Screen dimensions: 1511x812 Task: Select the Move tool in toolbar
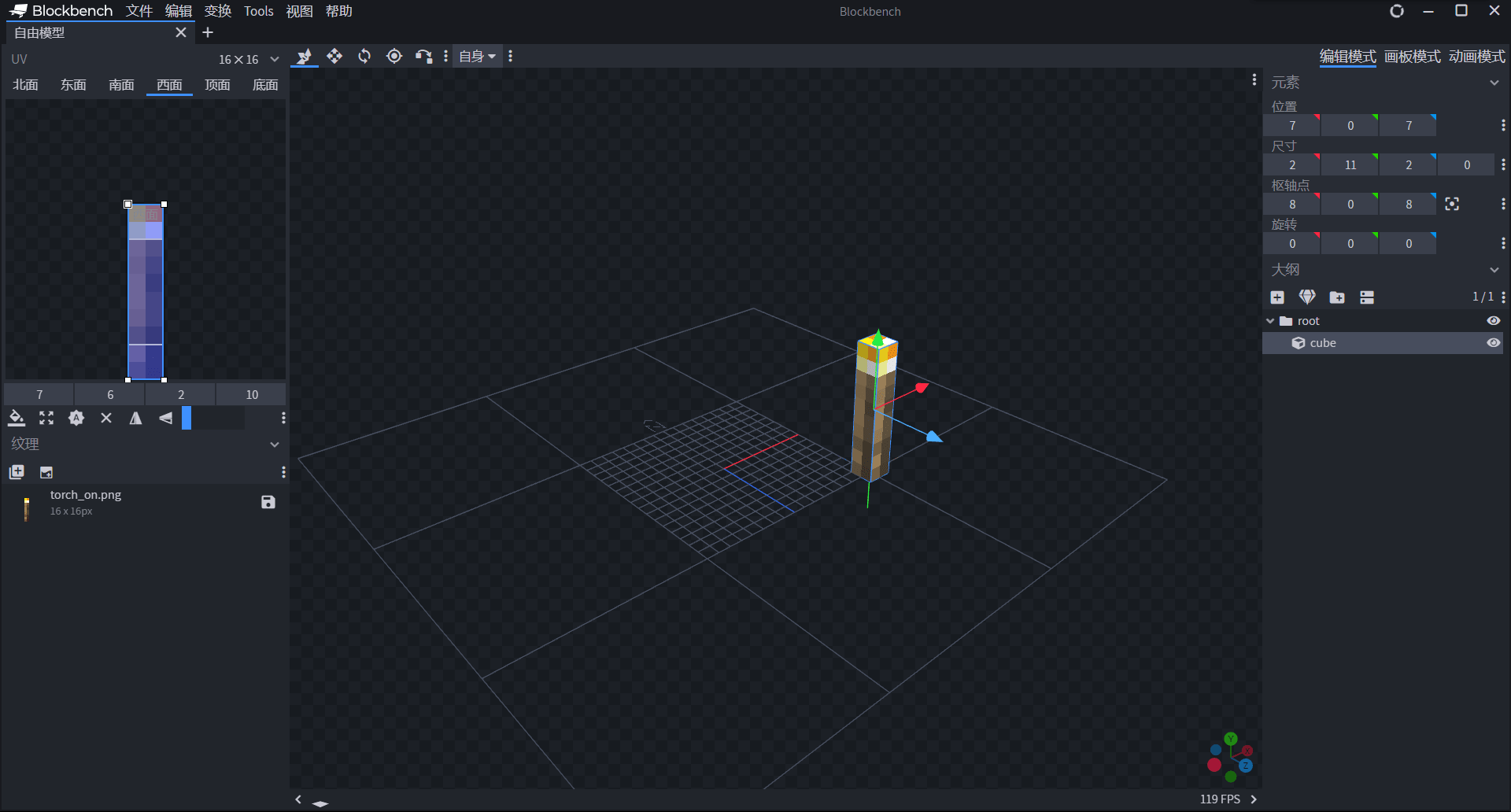305,57
